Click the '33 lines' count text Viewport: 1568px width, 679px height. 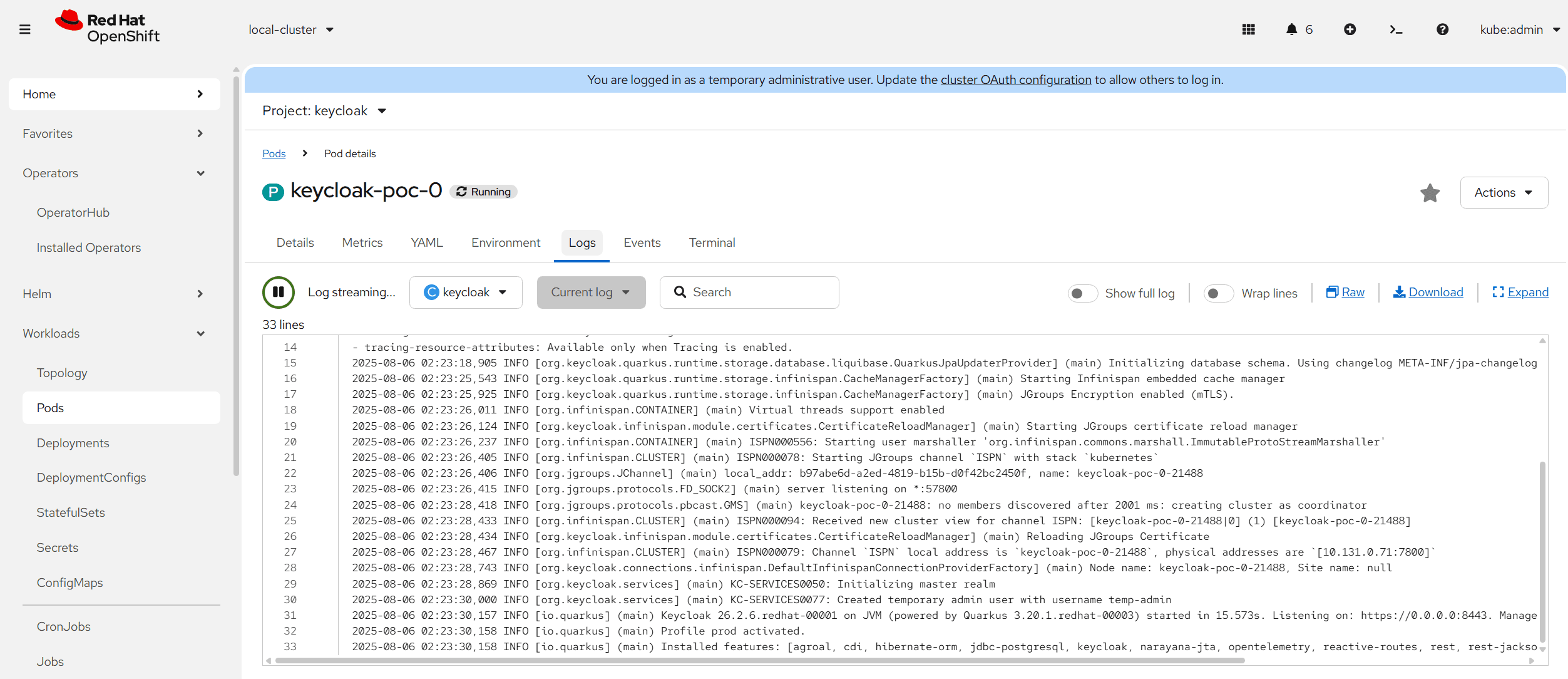[x=283, y=324]
